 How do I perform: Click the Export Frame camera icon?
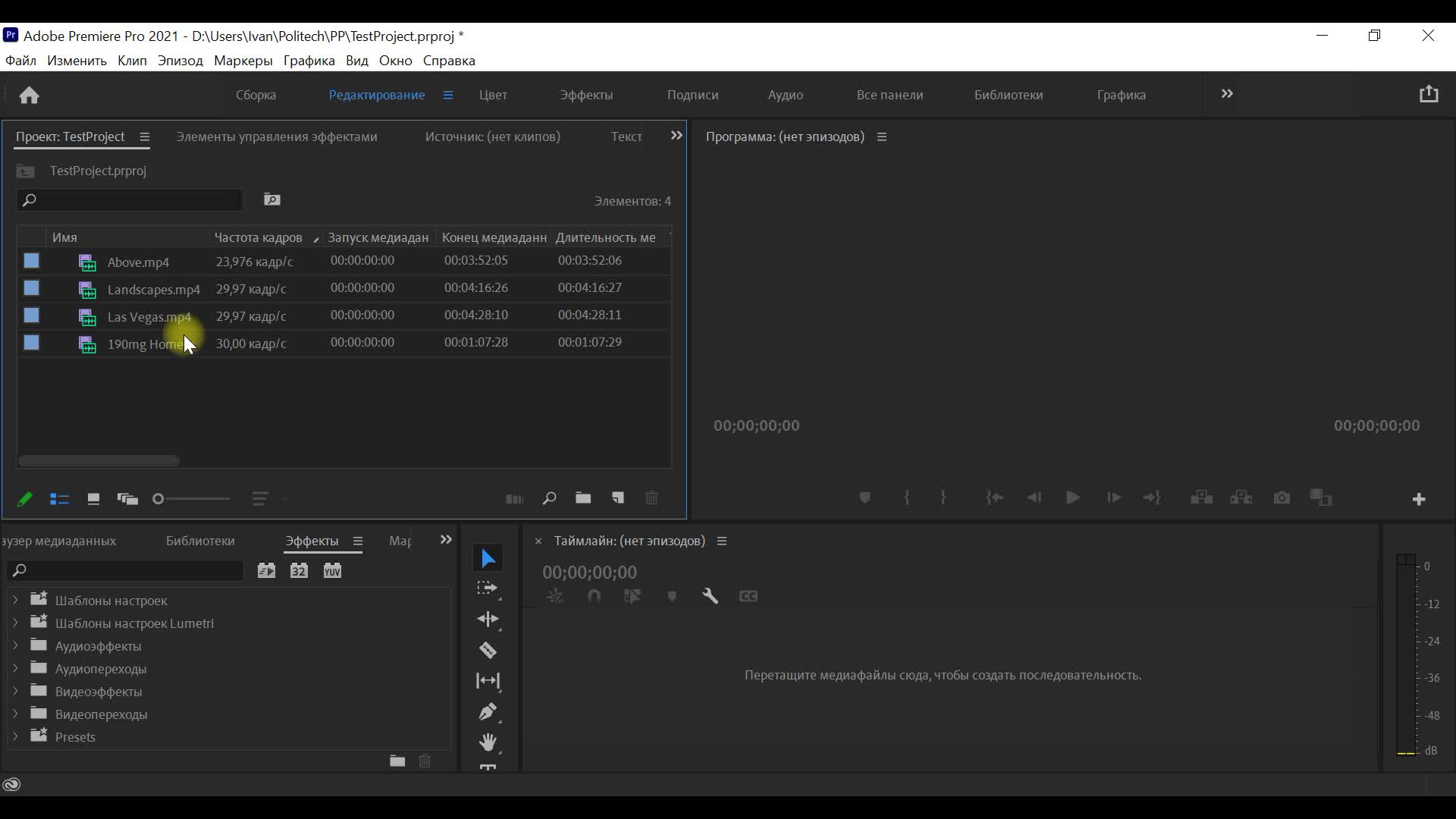click(x=1282, y=498)
